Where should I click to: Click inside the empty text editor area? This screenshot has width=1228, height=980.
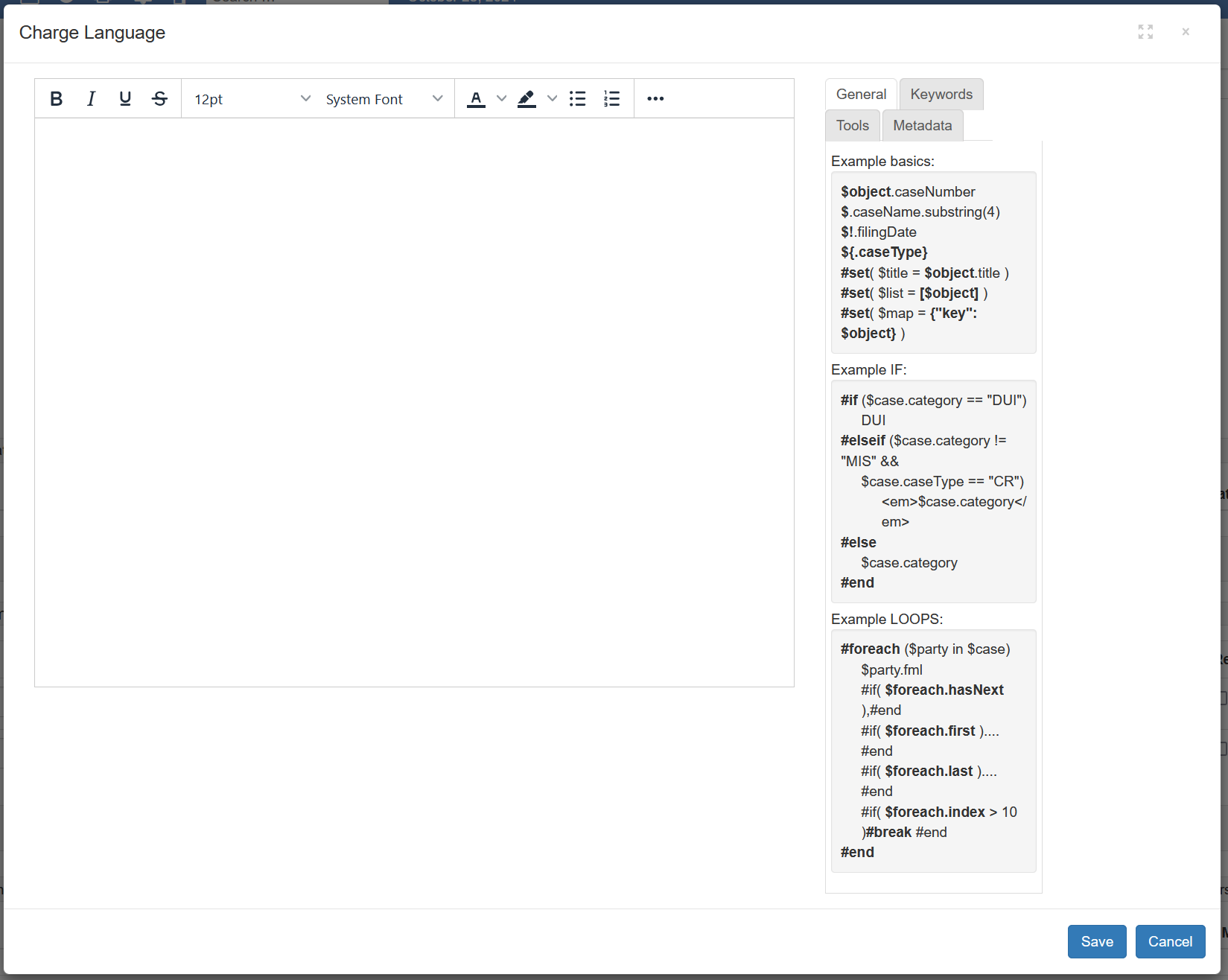pos(414,402)
